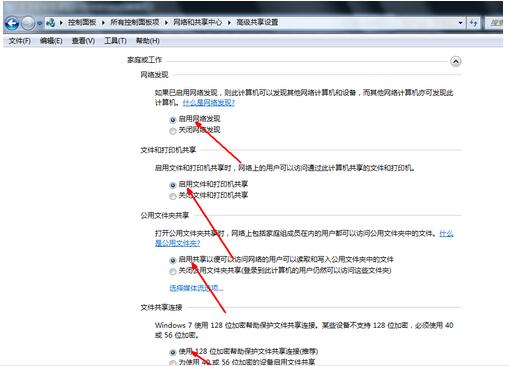This screenshot has width=509, height=366.
Task: Go back with the blue Back arrow
Action: coord(12,23)
